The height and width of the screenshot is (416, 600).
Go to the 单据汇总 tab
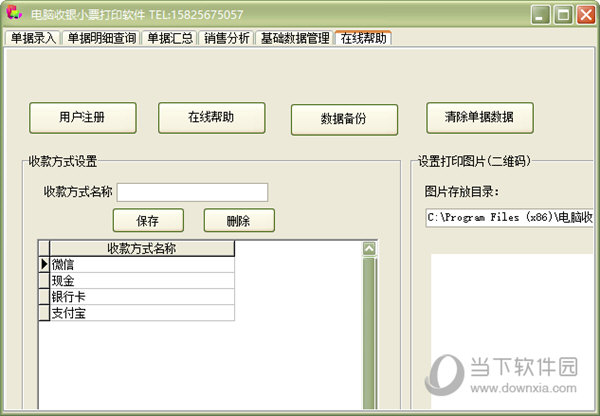click(x=170, y=38)
